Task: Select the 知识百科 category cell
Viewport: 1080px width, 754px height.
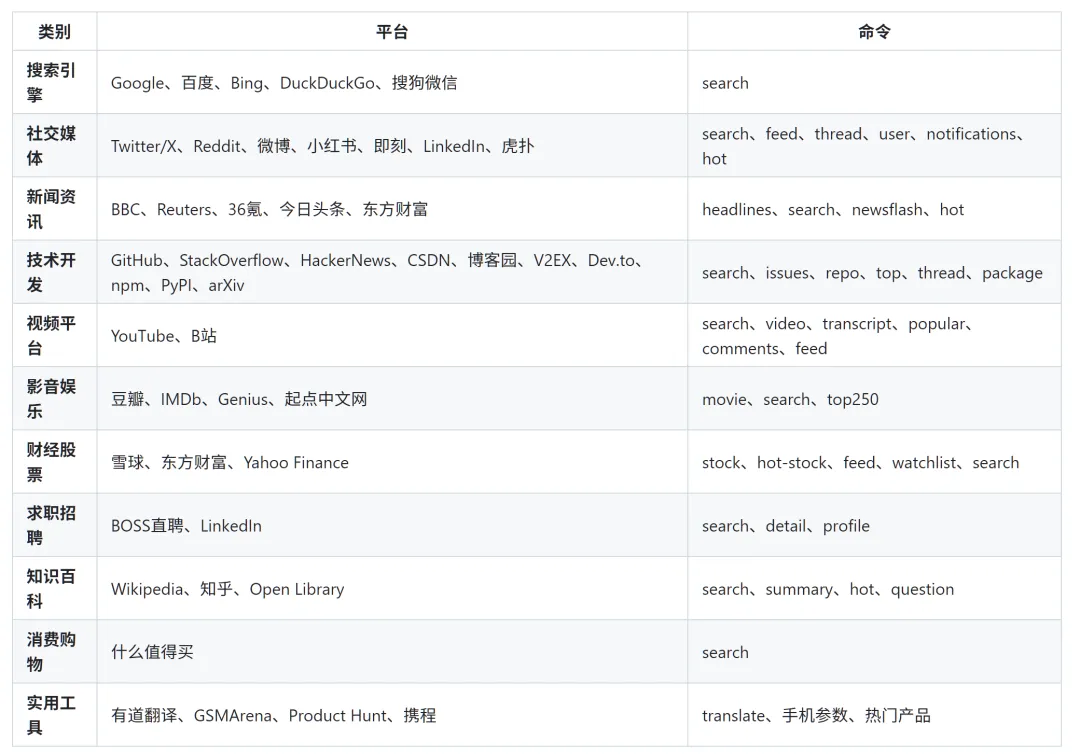Action: (54, 589)
